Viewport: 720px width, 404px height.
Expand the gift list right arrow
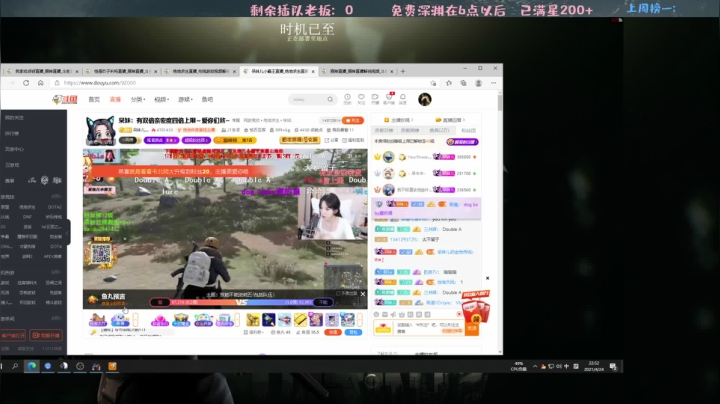[x=360, y=319]
